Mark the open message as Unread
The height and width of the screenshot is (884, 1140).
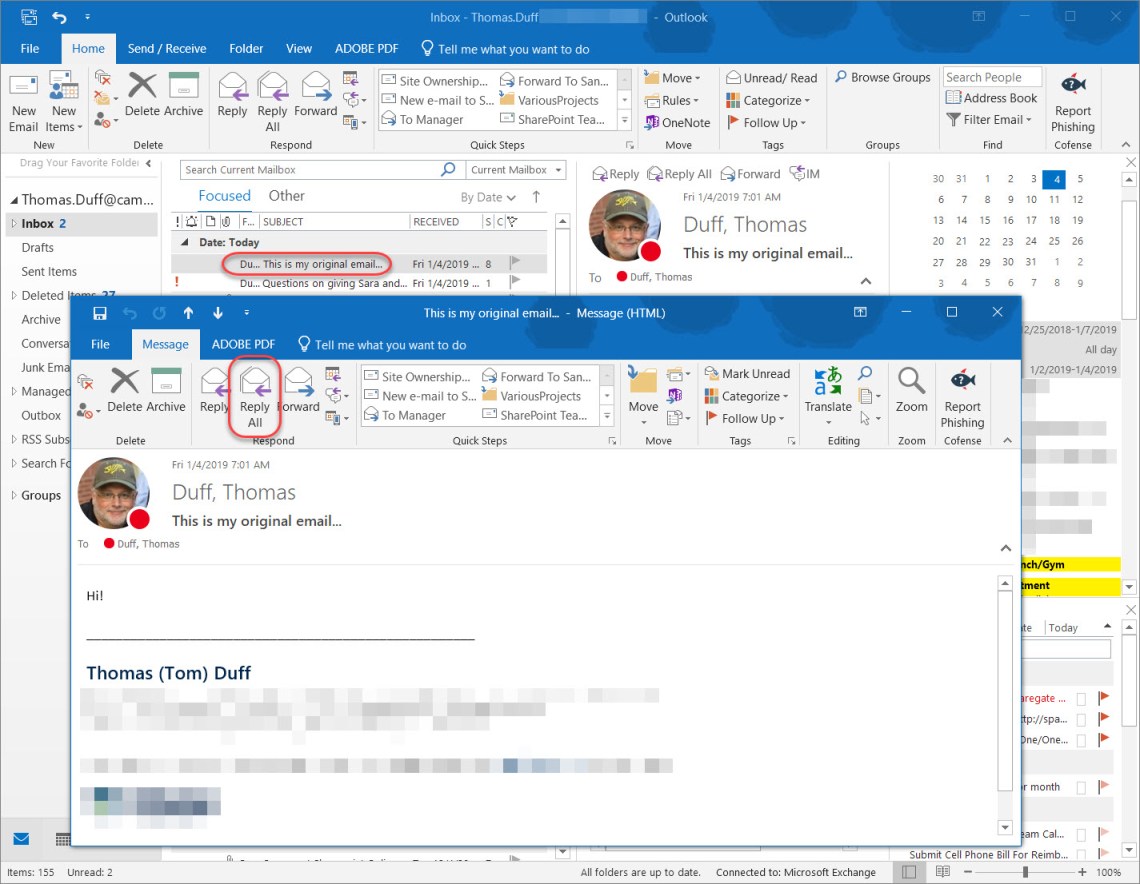pos(748,373)
